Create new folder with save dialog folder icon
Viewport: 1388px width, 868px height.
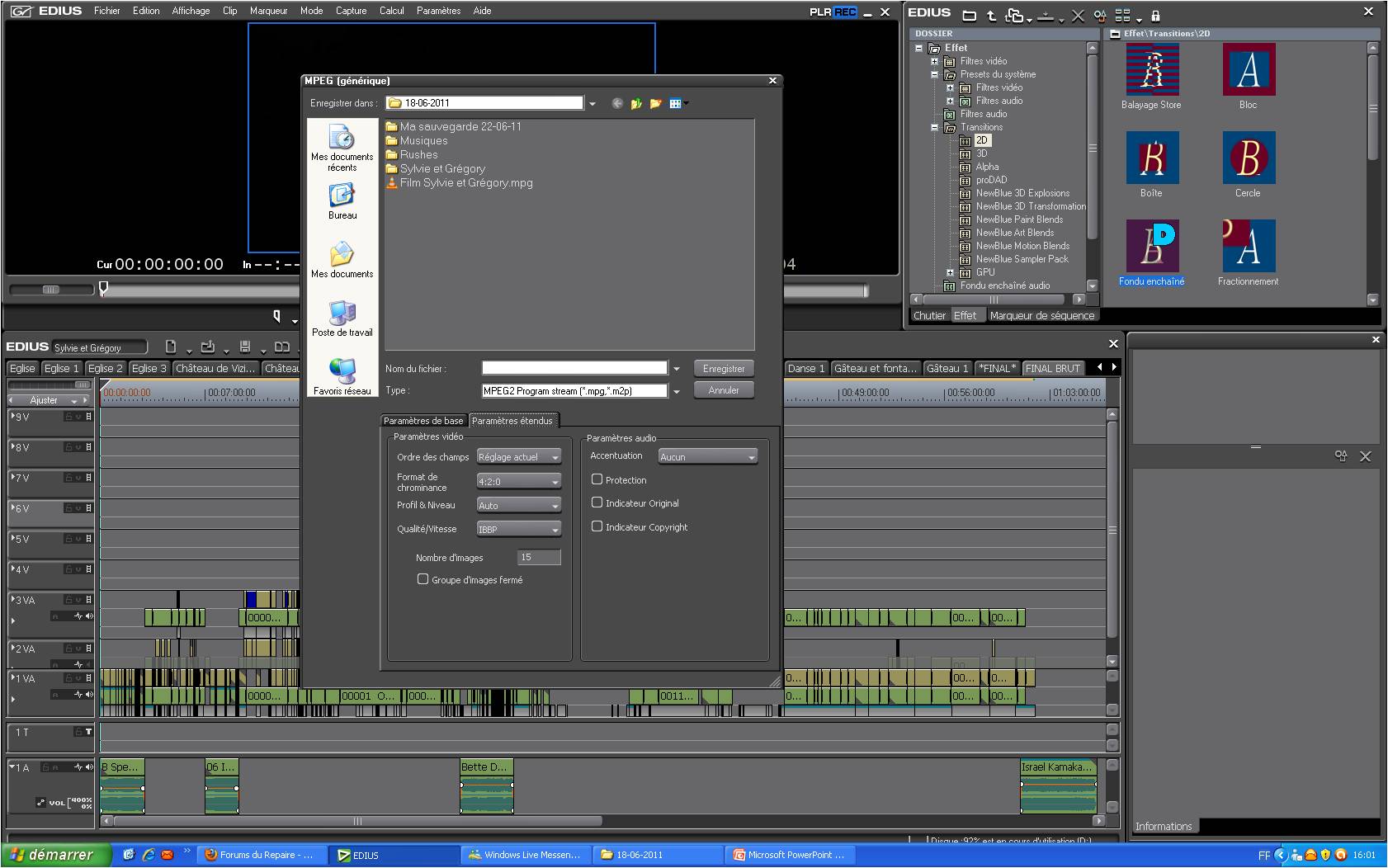(655, 103)
